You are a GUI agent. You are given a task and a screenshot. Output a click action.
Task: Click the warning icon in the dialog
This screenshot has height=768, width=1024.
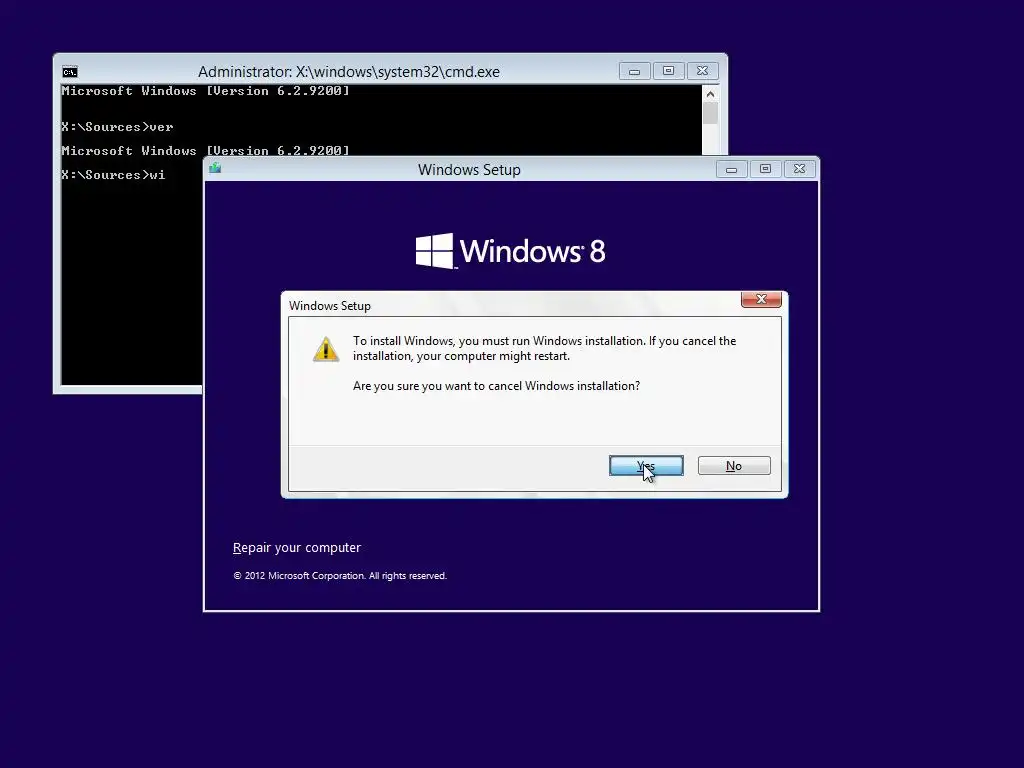(326, 349)
